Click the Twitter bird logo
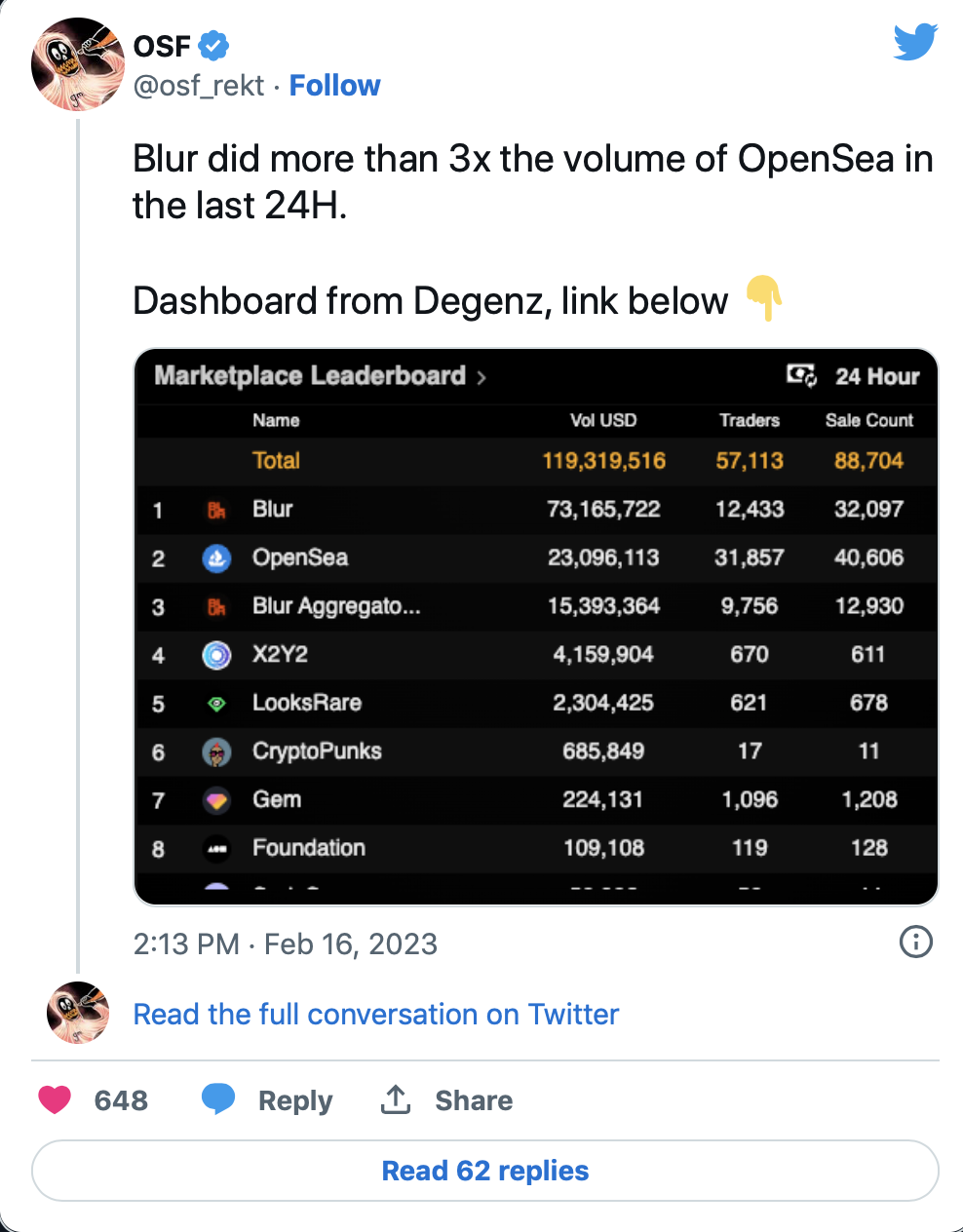Screen dimensions: 963x1232 [x=915, y=42]
